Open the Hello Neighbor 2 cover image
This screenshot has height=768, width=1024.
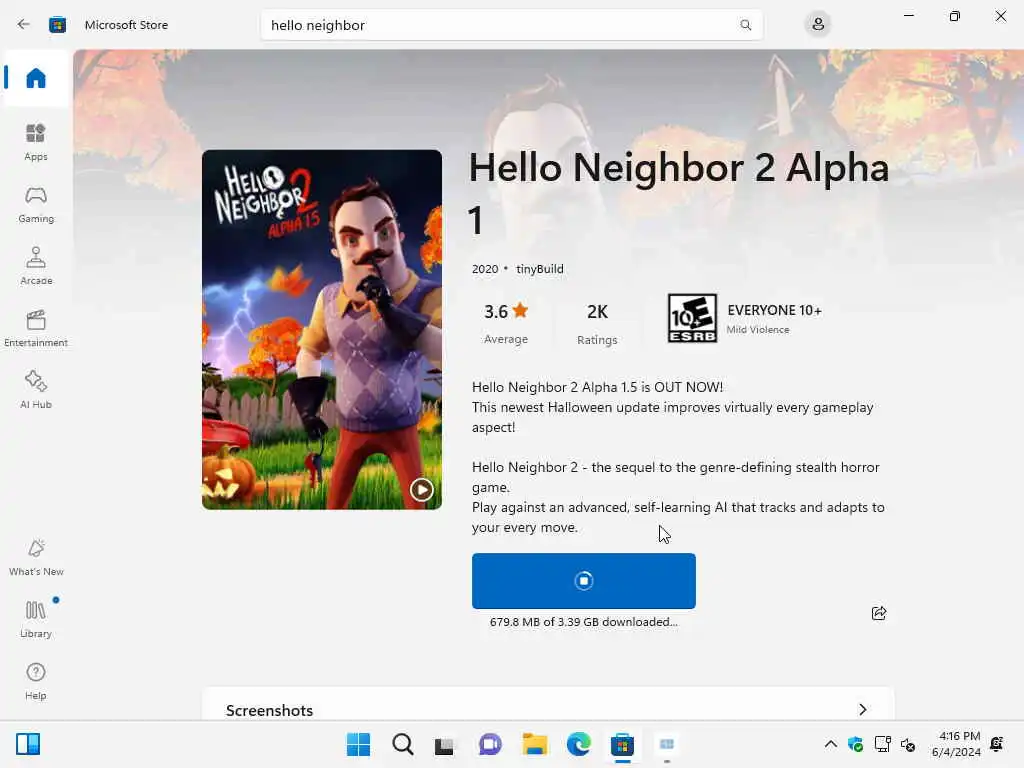[321, 330]
